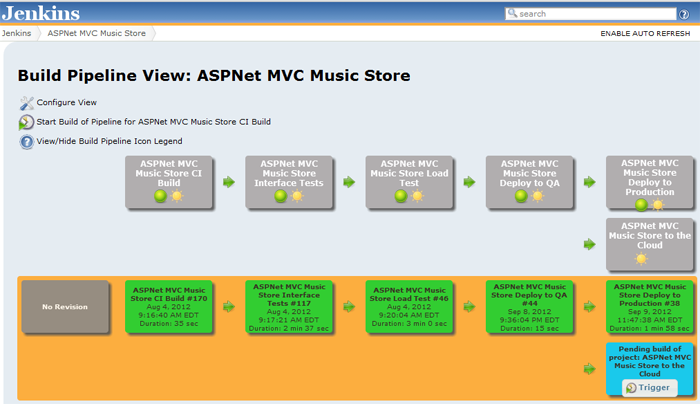Toggle View/Hide Build Pipeline Icon Legend
Image resolution: width=700 pixels, height=404 pixels.
click(x=109, y=141)
